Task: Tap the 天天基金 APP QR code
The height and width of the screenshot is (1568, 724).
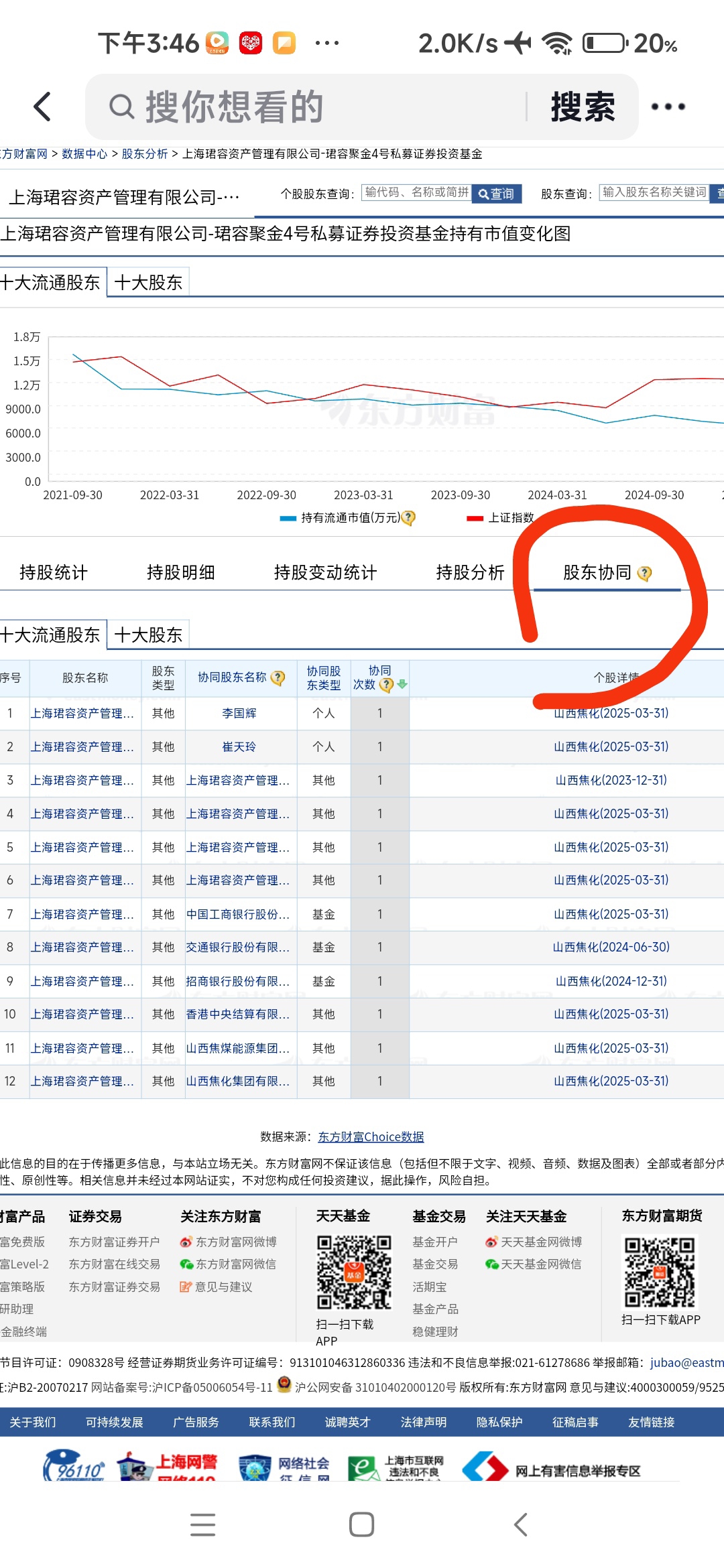Action: pos(354,1272)
